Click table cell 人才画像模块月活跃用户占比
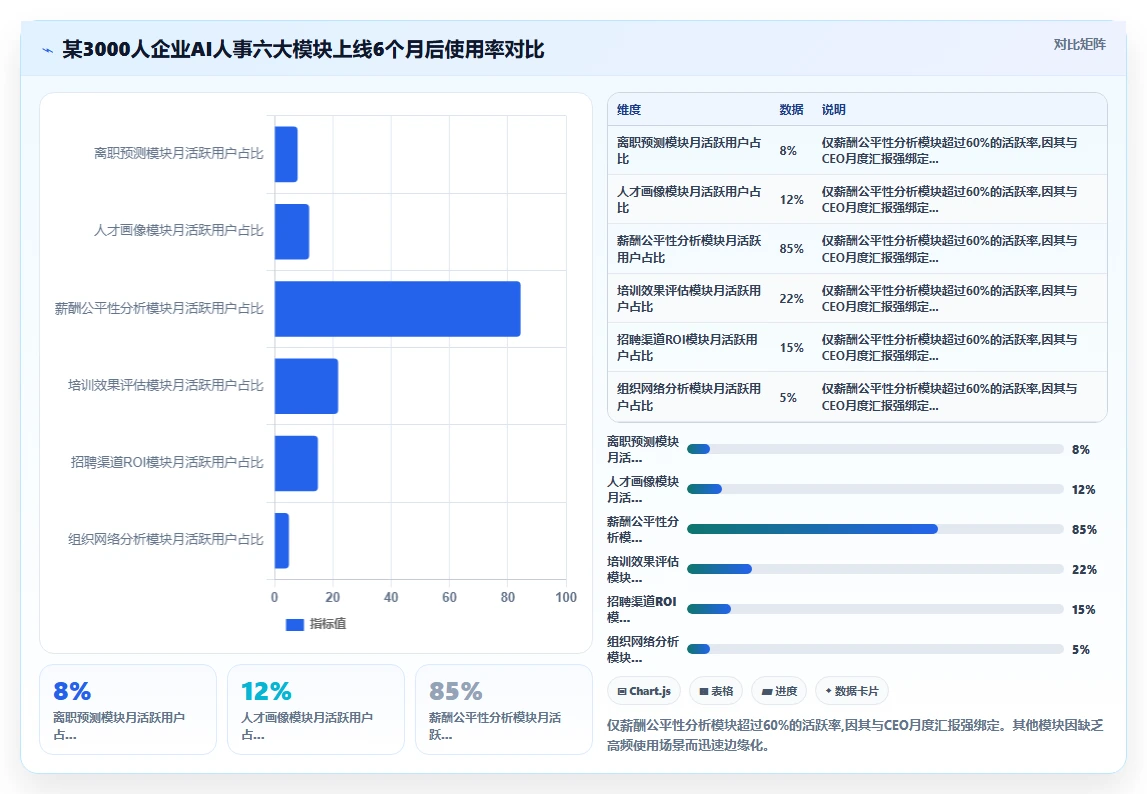Viewport: 1147px width, 794px height. [x=689, y=200]
